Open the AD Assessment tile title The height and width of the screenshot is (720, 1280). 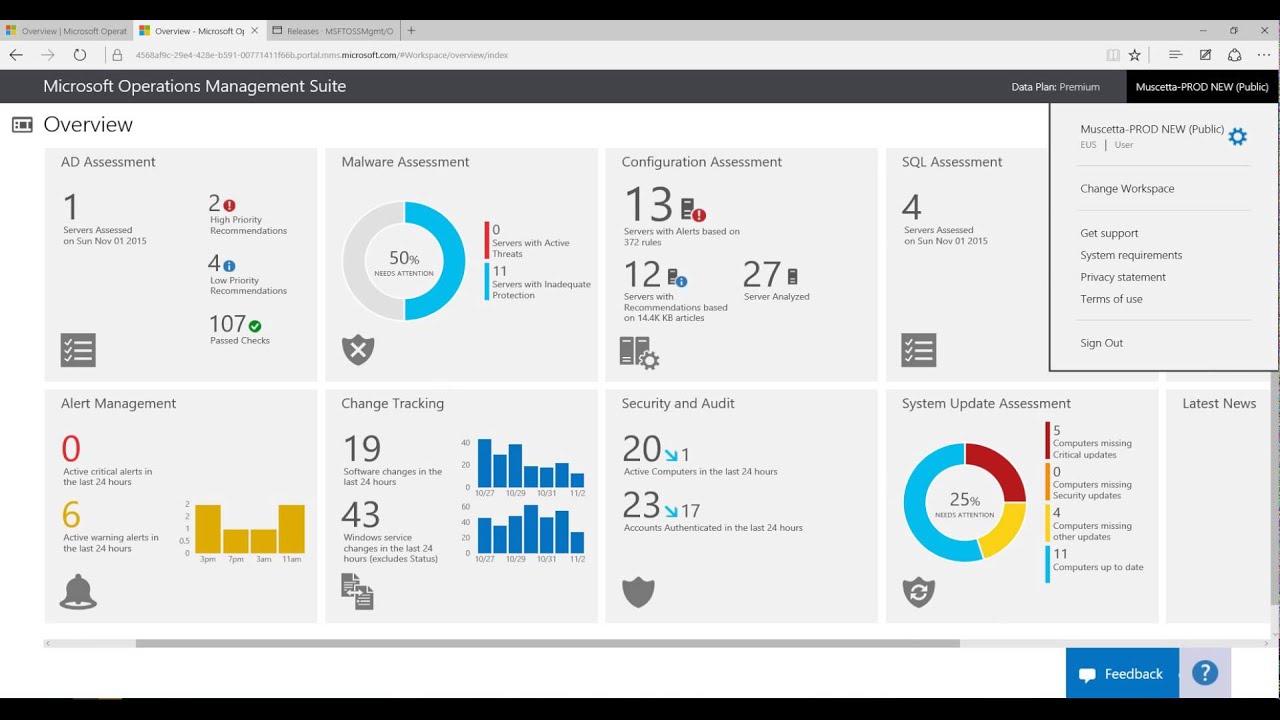(x=108, y=162)
